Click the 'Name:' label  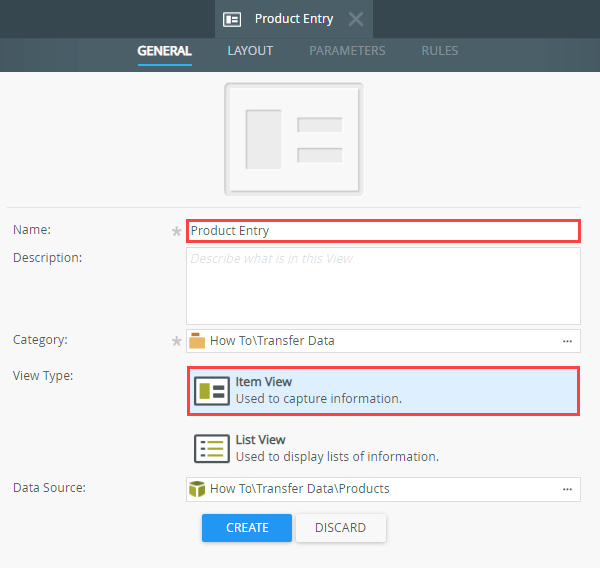pos(32,230)
